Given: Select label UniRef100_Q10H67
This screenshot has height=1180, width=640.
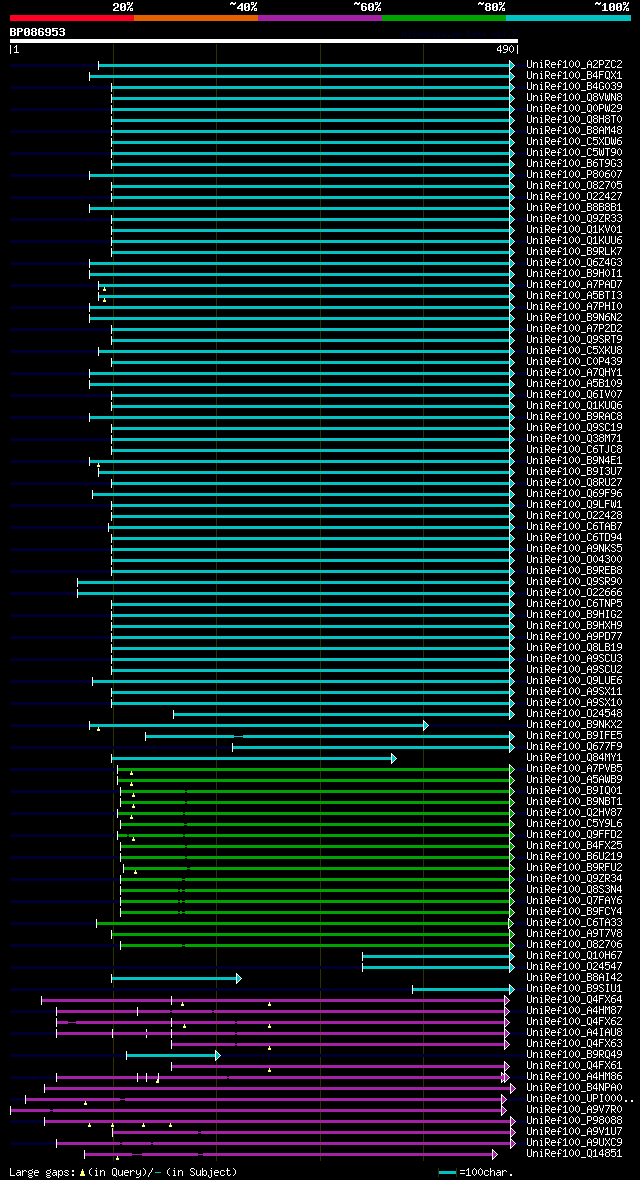Looking at the screenshot, I should point(574,956).
